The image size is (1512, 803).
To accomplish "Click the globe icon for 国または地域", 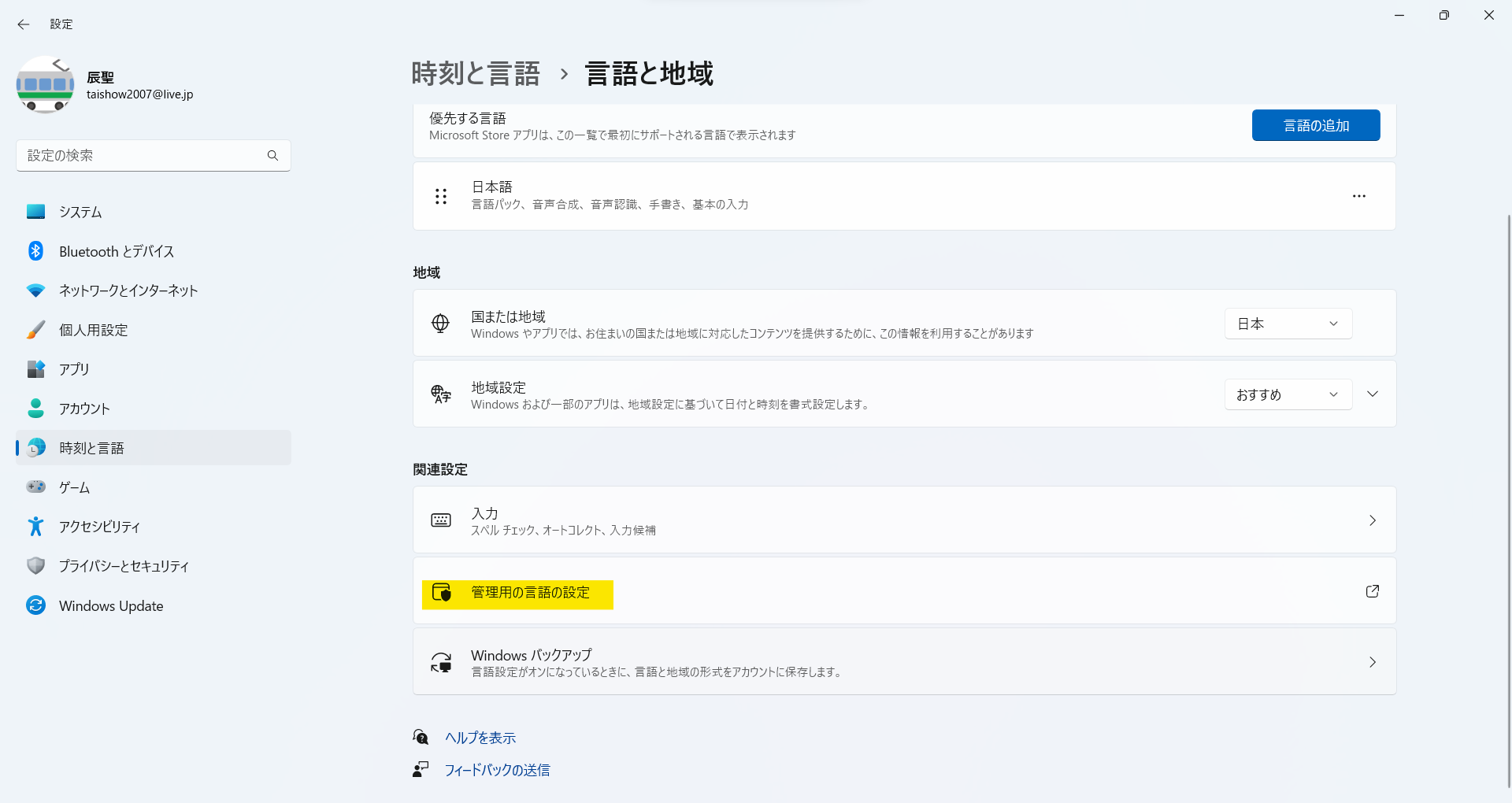I will (441, 324).
